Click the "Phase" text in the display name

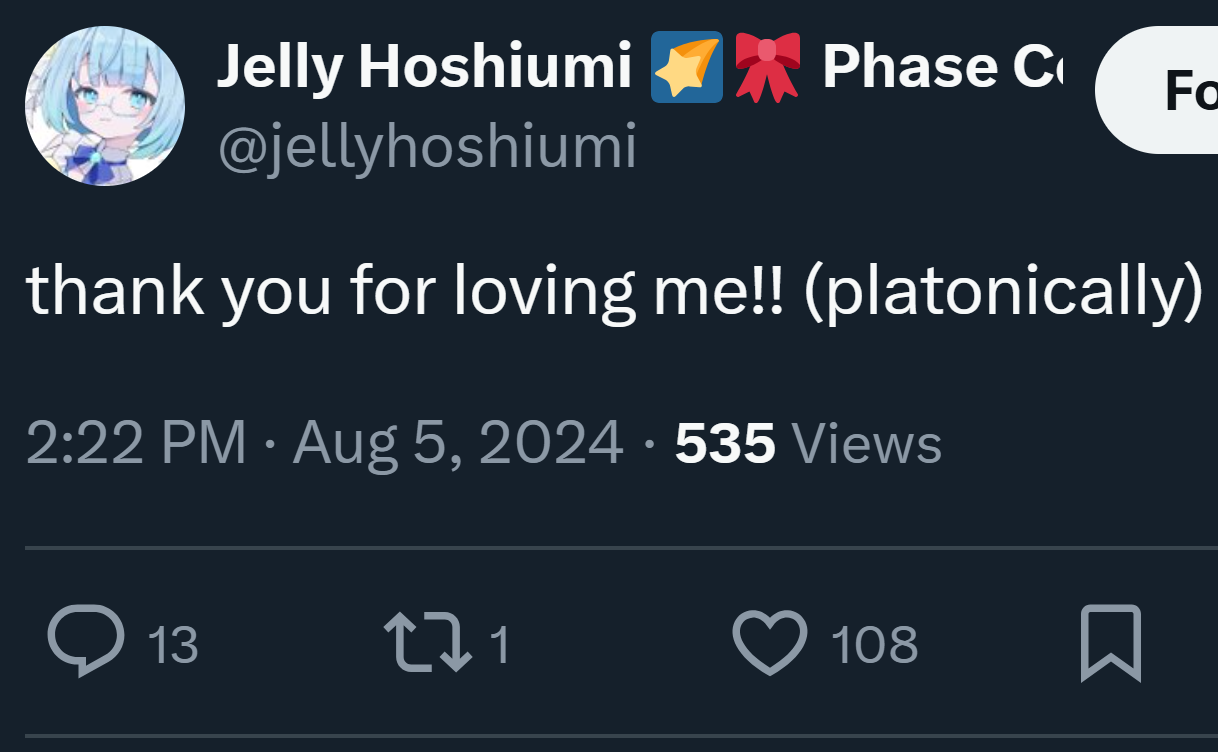pyautogui.click(x=908, y=67)
